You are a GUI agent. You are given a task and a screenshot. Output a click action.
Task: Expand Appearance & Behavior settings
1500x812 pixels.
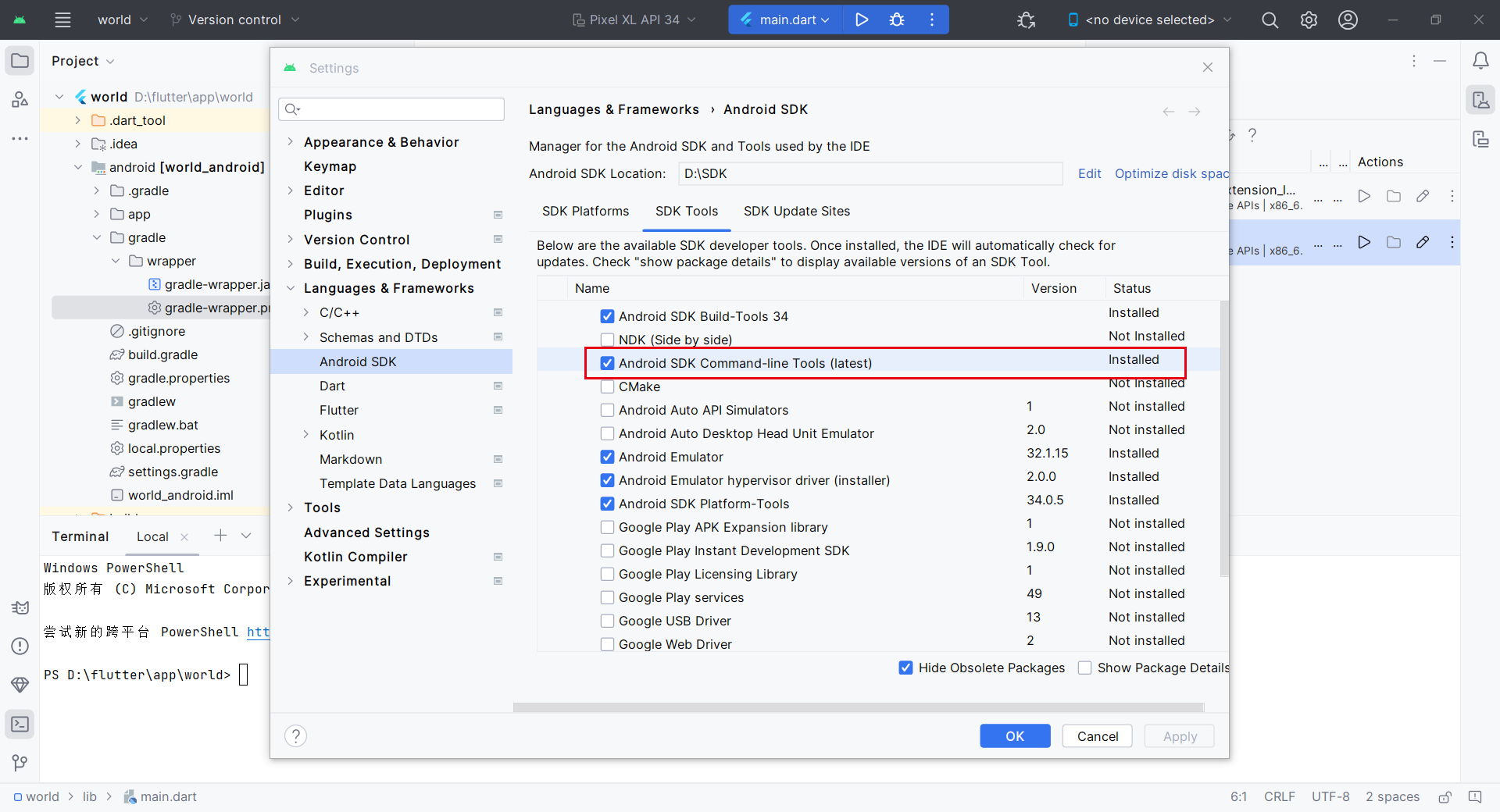pyautogui.click(x=291, y=142)
